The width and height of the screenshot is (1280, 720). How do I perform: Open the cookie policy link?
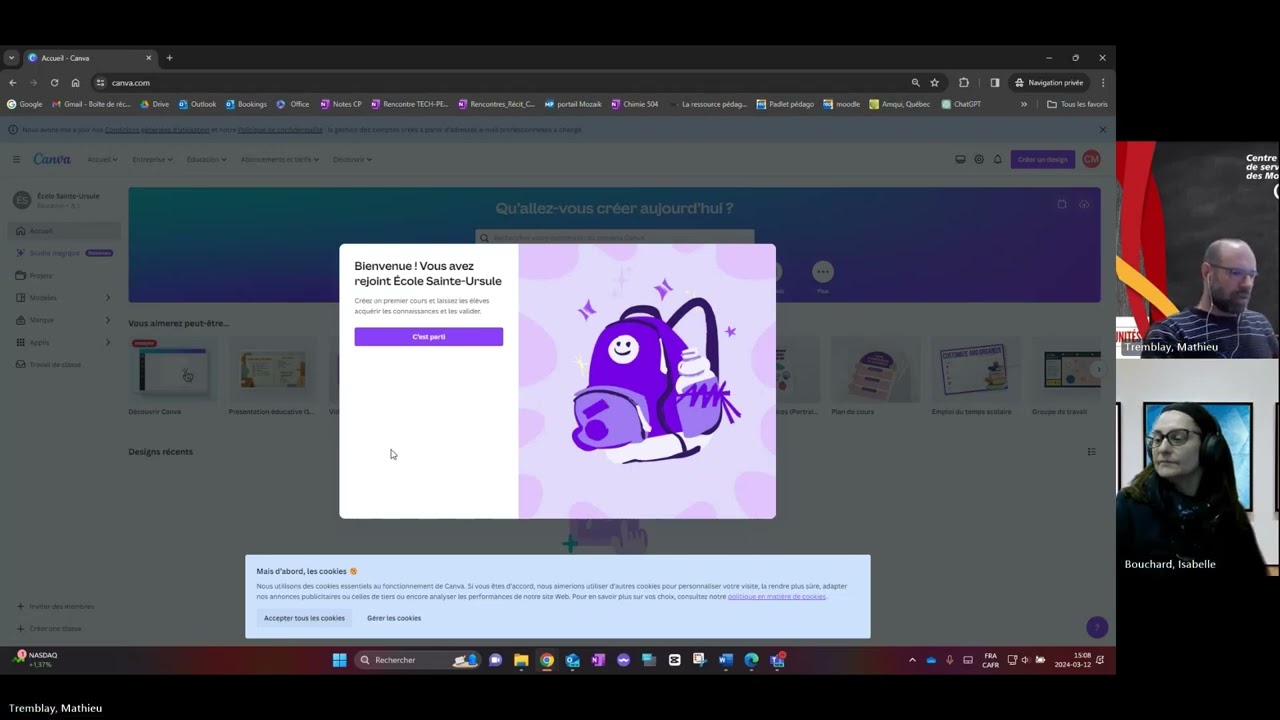[x=777, y=597]
